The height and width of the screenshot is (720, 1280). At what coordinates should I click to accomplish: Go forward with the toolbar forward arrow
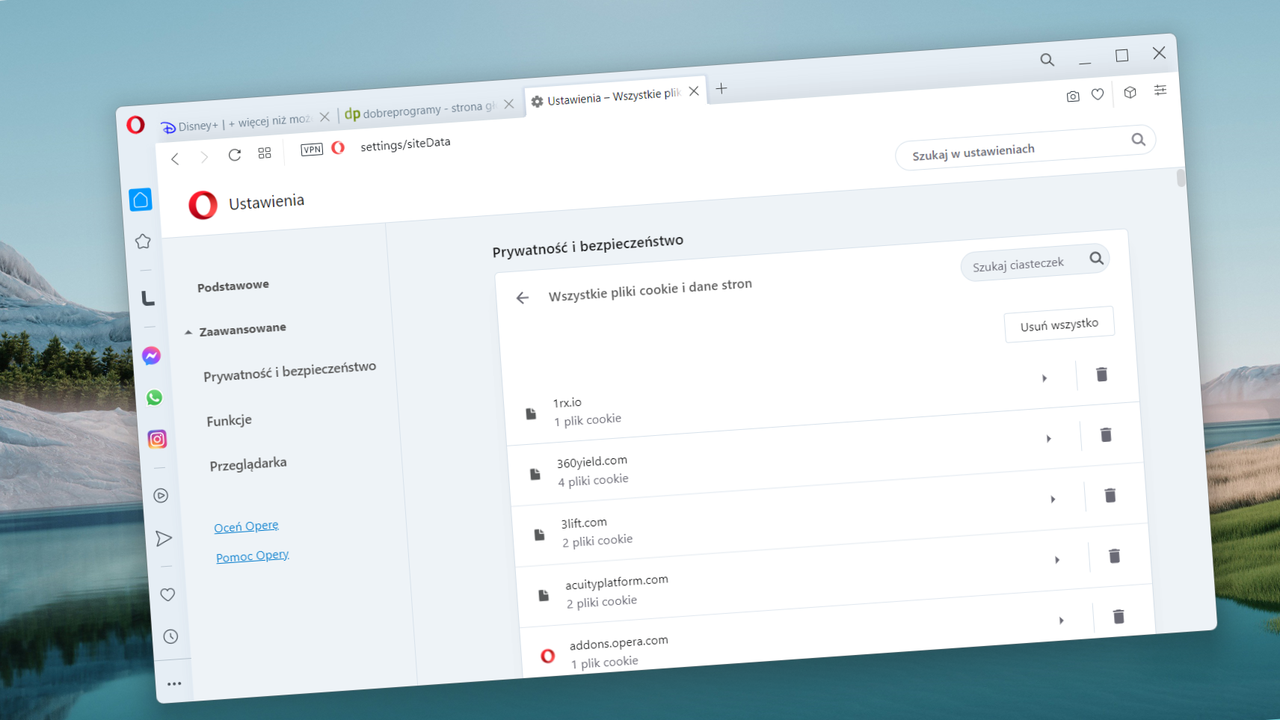(204, 157)
